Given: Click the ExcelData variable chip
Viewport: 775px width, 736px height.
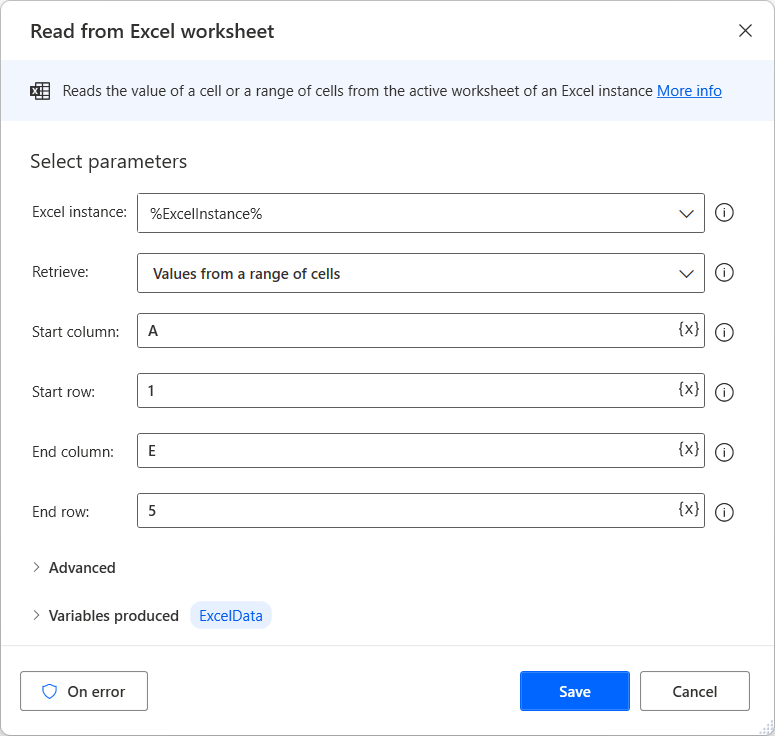Looking at the screenshot, I should point(231,615).
